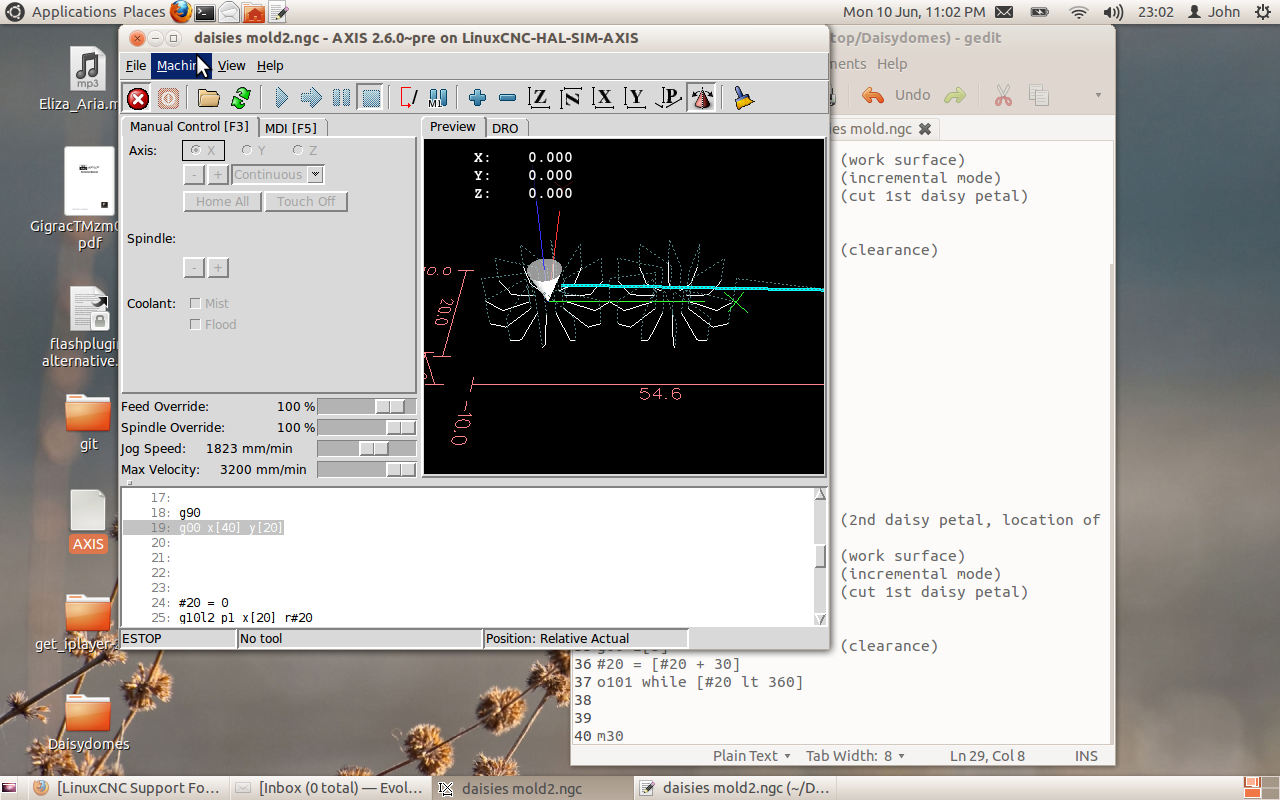The image size is (1280, 800).
Task: Click Cut scissors in gedit toolbar
Action: tap(1003, 95)
